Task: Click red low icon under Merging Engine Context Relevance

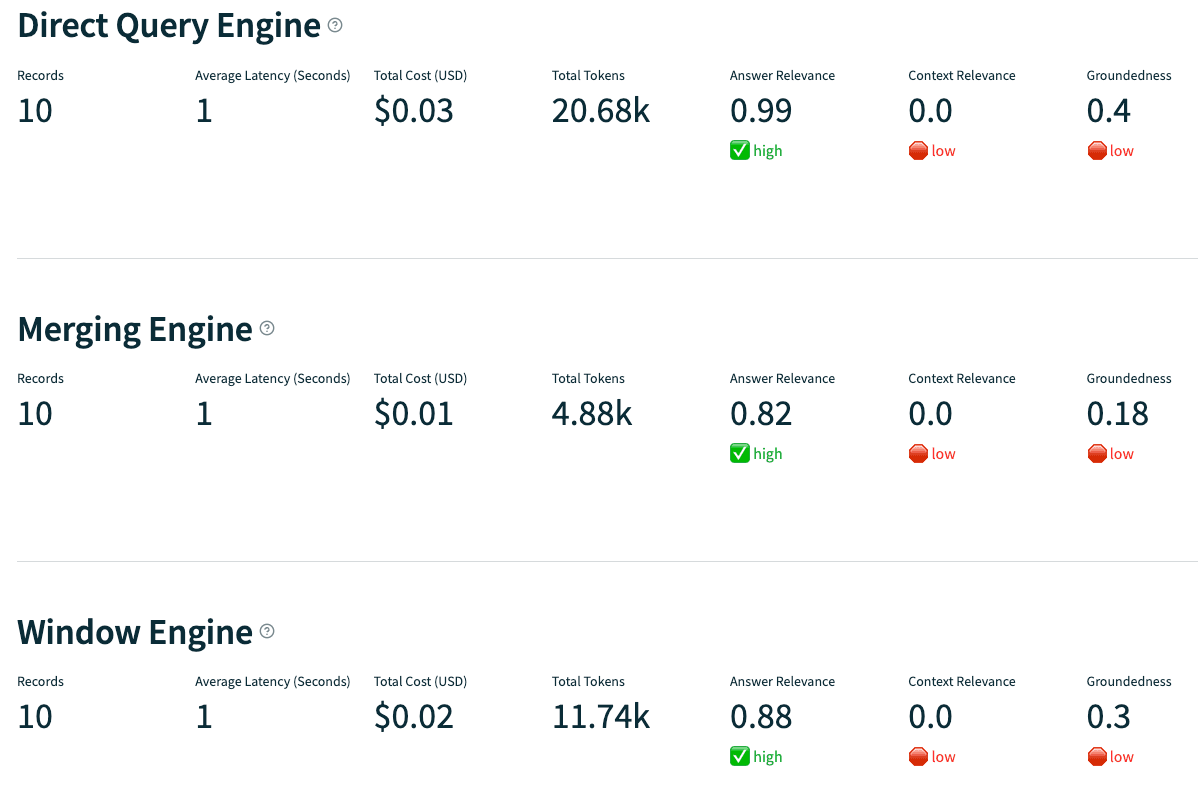Action: click(918, 454)
